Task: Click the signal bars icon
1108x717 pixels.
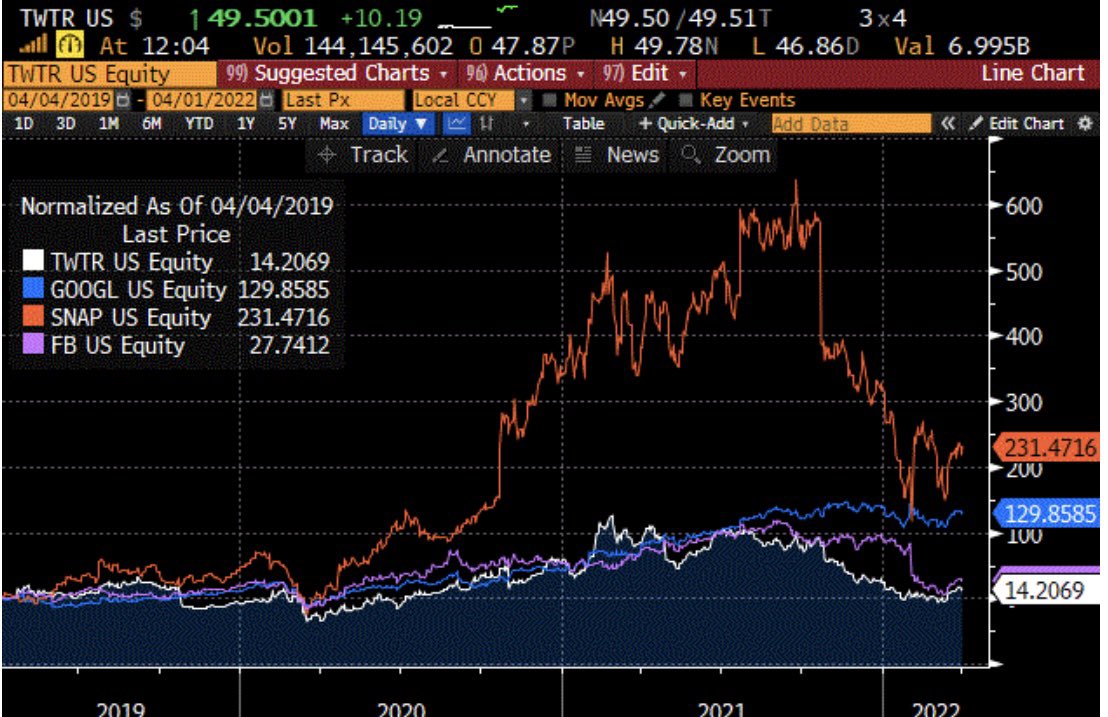Action: point(33,46)
